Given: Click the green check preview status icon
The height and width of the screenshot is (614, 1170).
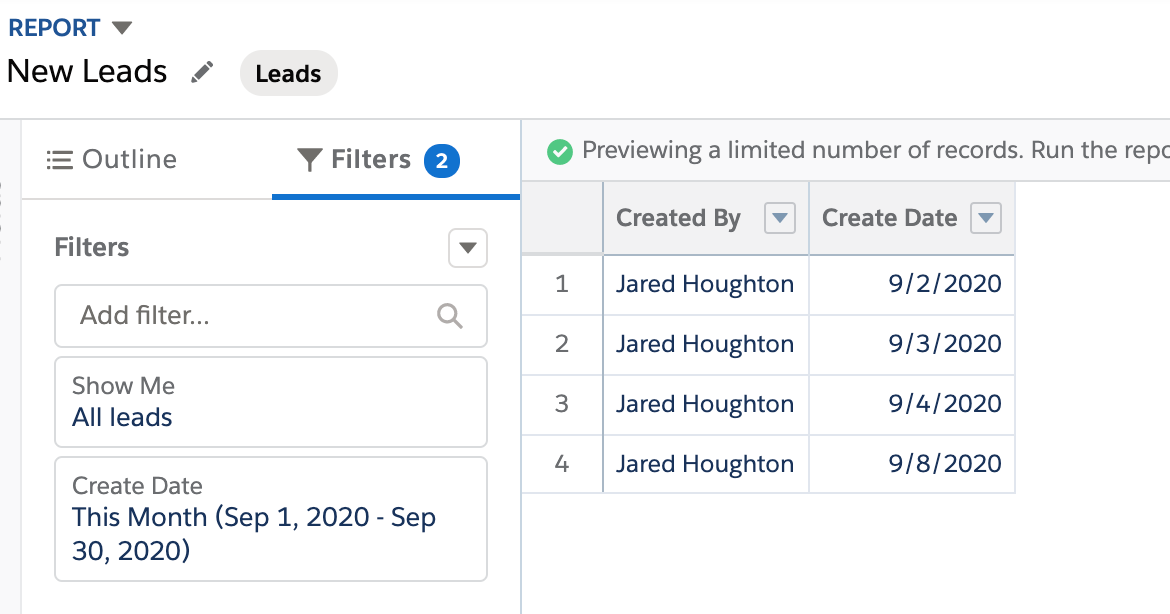Looking at the screenshot, I should [560, 151].
